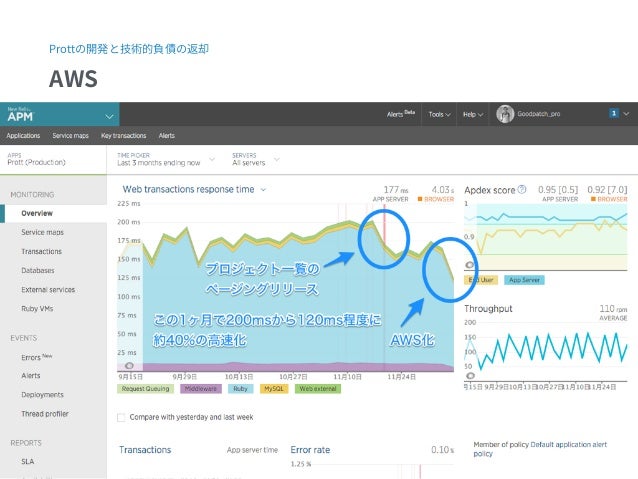Open the New Relic APM product switcher chevron
638x479 pixels.
pyautogui.click(x=109, y=117)
